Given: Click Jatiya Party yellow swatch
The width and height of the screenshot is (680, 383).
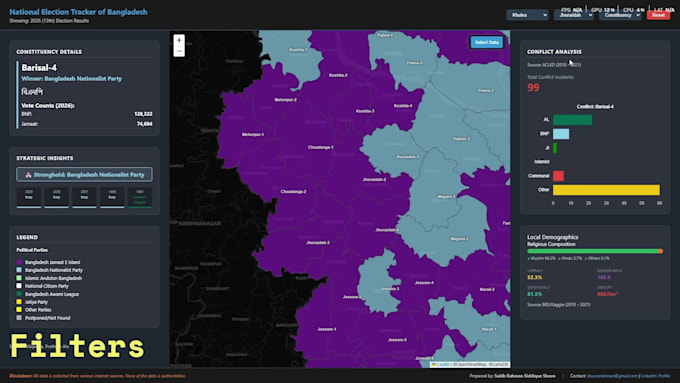Looking at the screenshot, I should (x=19, y=302).
